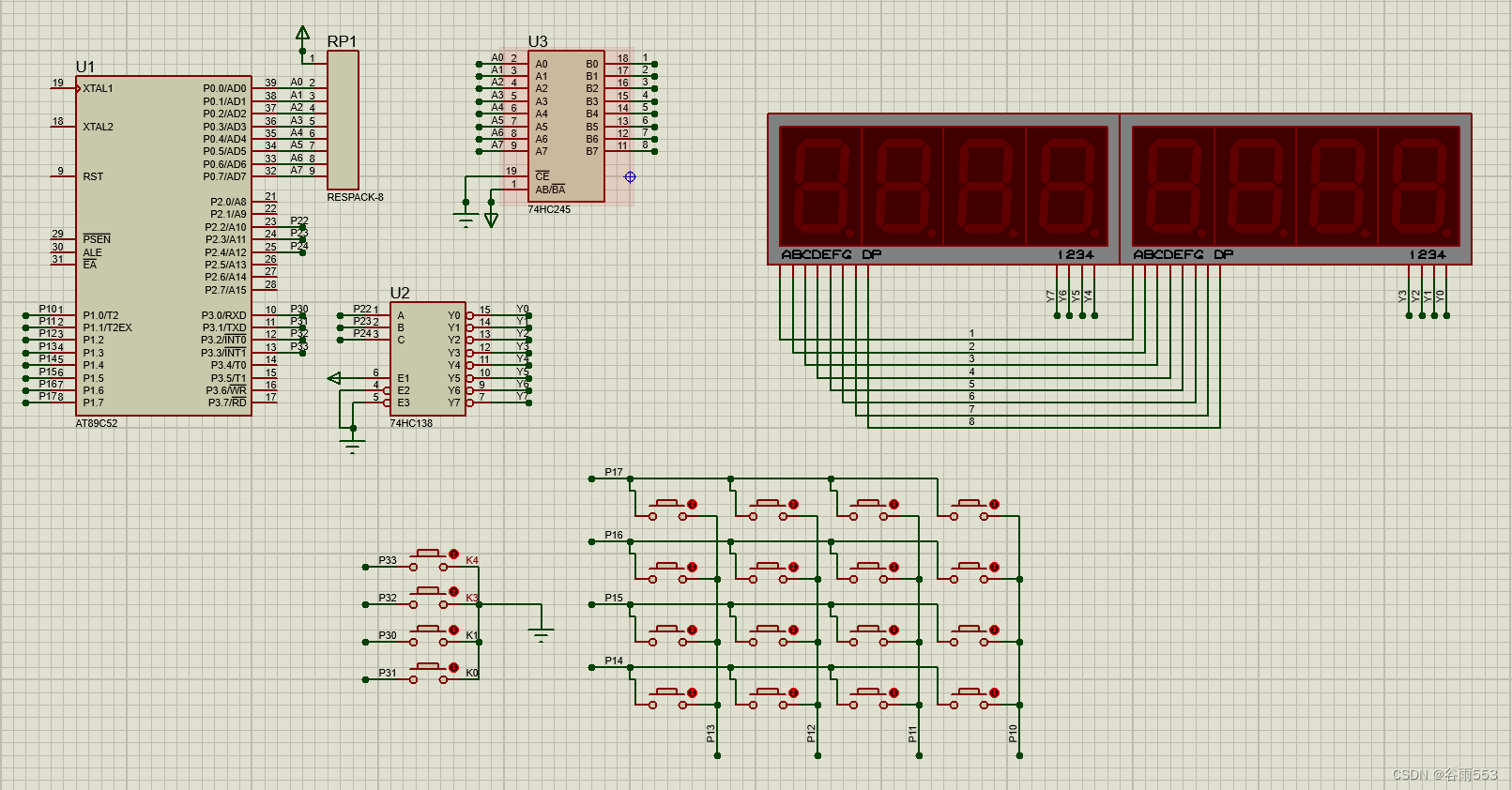Screen dimensions: 1512x790
Task: Click the left four-digit seven-segment display
Action: [x=943, y=190]
